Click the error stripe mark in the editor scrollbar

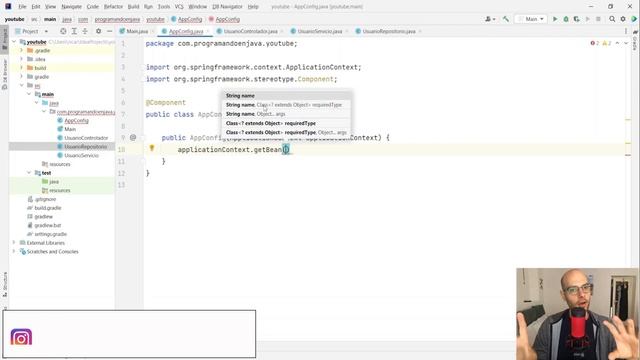click(x=628, y=155)
